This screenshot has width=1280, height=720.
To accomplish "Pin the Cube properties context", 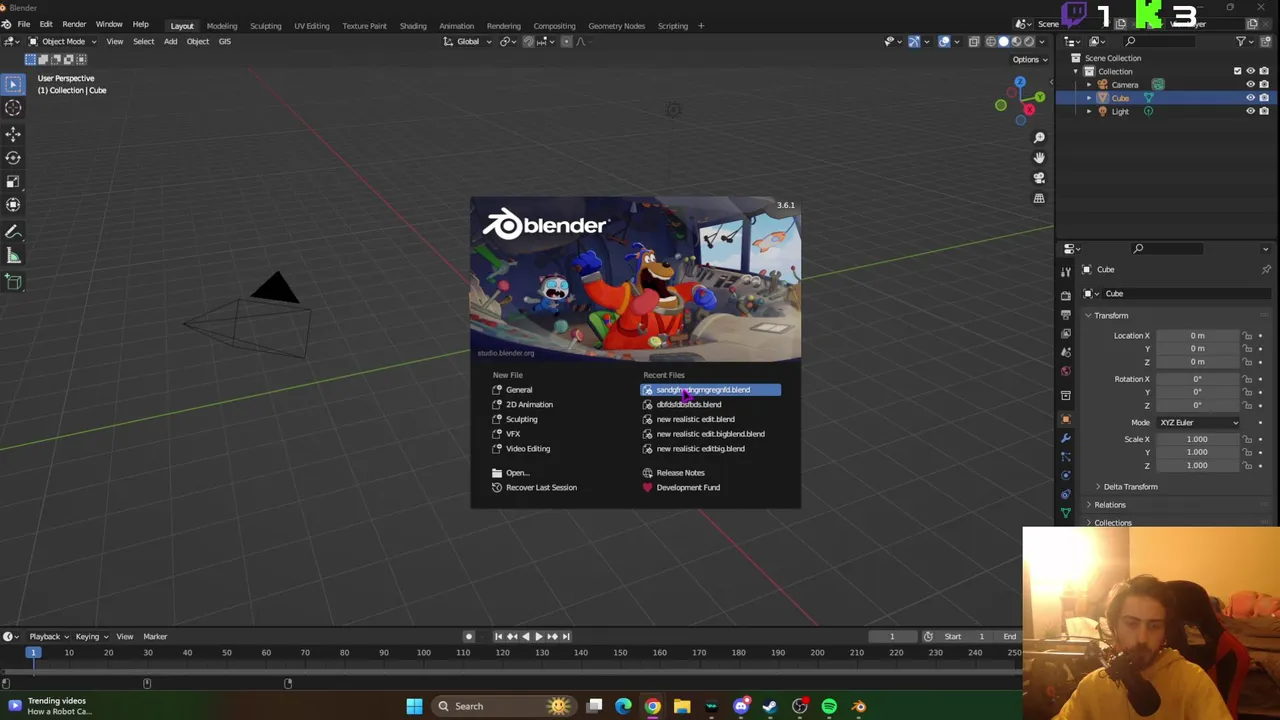I will click(1266, 269).
